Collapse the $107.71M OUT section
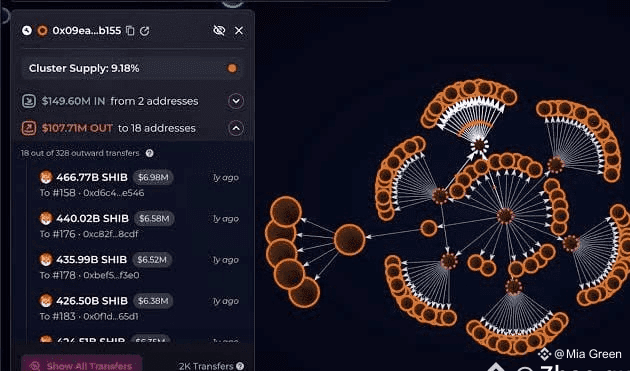This screenshot has height=371, width=630. [x=236, y=128]
